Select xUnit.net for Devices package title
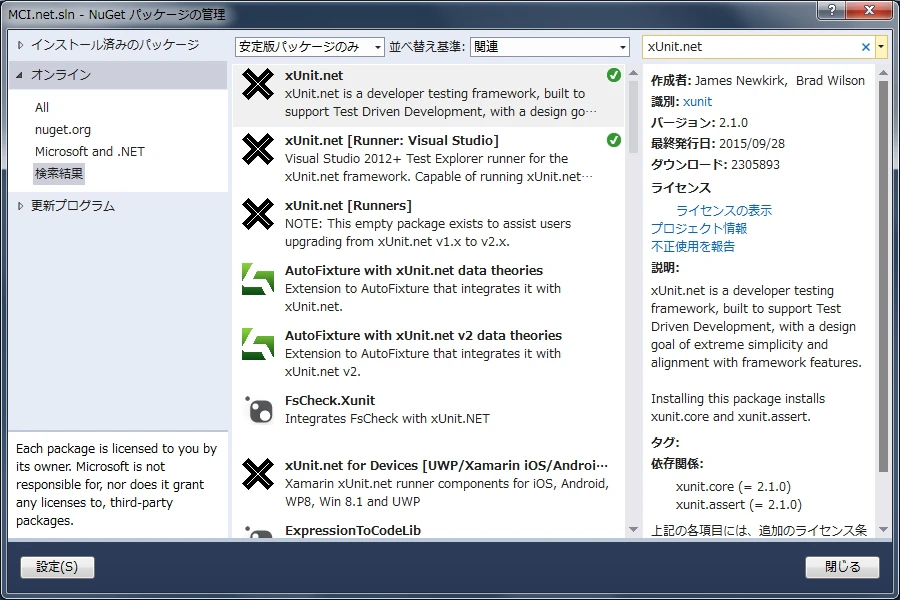The height and width of the screenshot is (600, 900). pyautogui.click(x=446, y=465)
